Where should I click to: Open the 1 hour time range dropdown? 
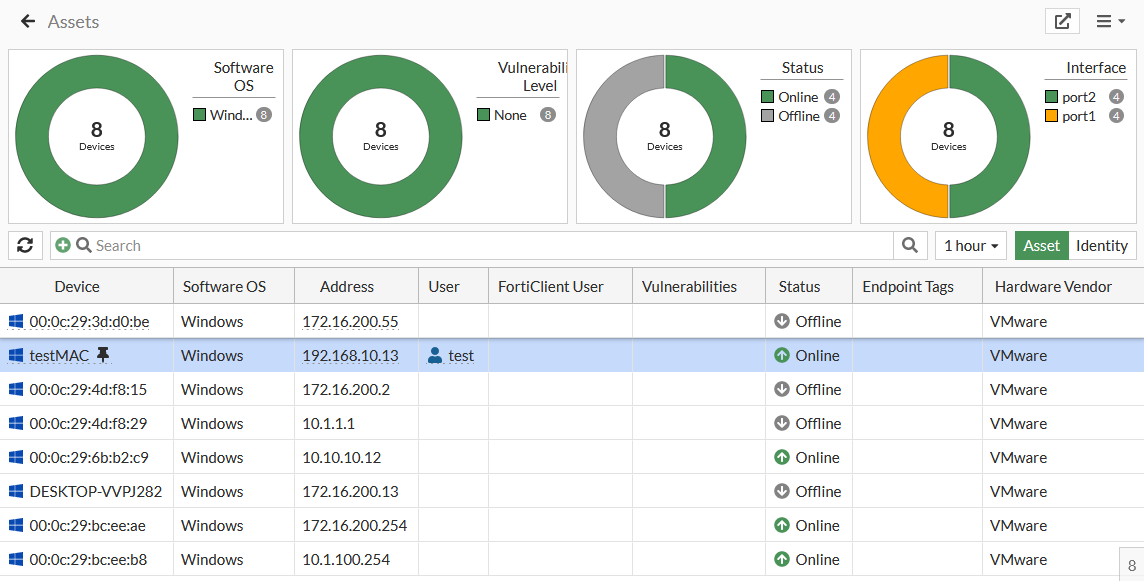click(969, 245)
